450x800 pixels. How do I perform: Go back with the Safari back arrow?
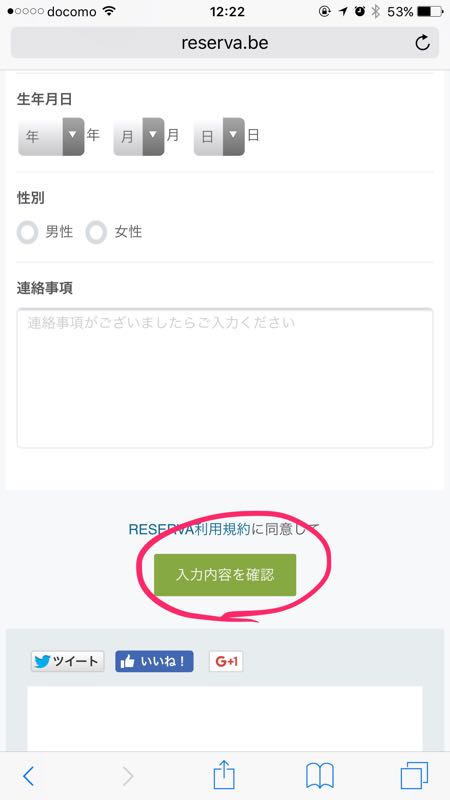[x=29, y=776]
